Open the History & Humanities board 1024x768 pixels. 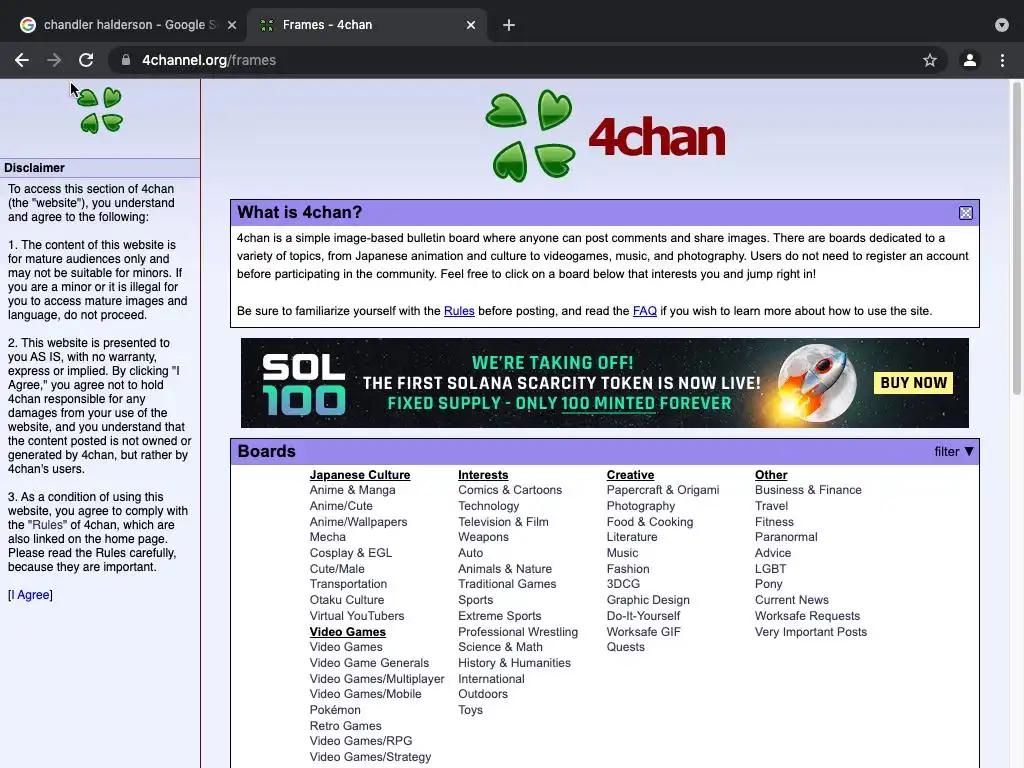coord(515,663)
